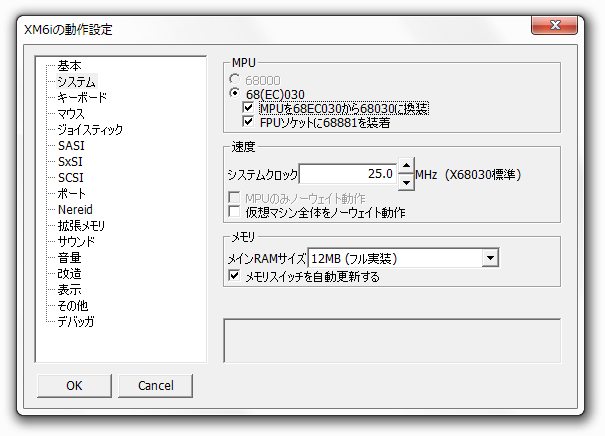Click the システムクロック value field

coord(348,174)
